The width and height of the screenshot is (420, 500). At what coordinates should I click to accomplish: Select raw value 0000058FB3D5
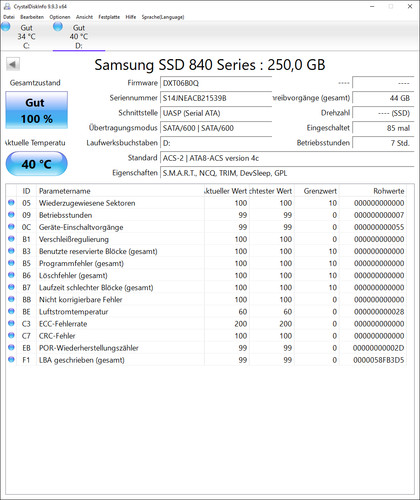tap(379, 360)
